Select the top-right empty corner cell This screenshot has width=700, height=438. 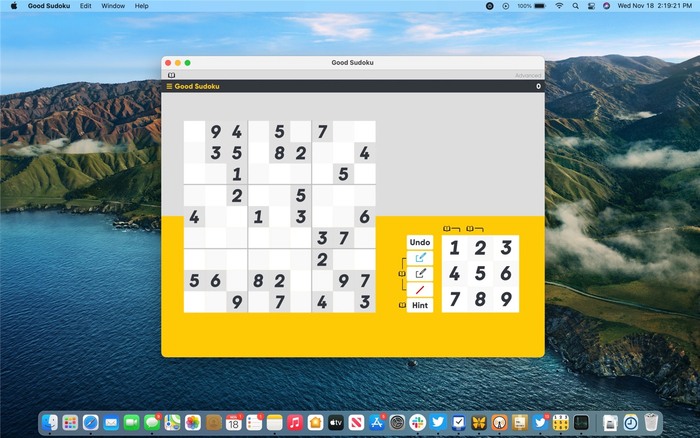click(365, 131)
